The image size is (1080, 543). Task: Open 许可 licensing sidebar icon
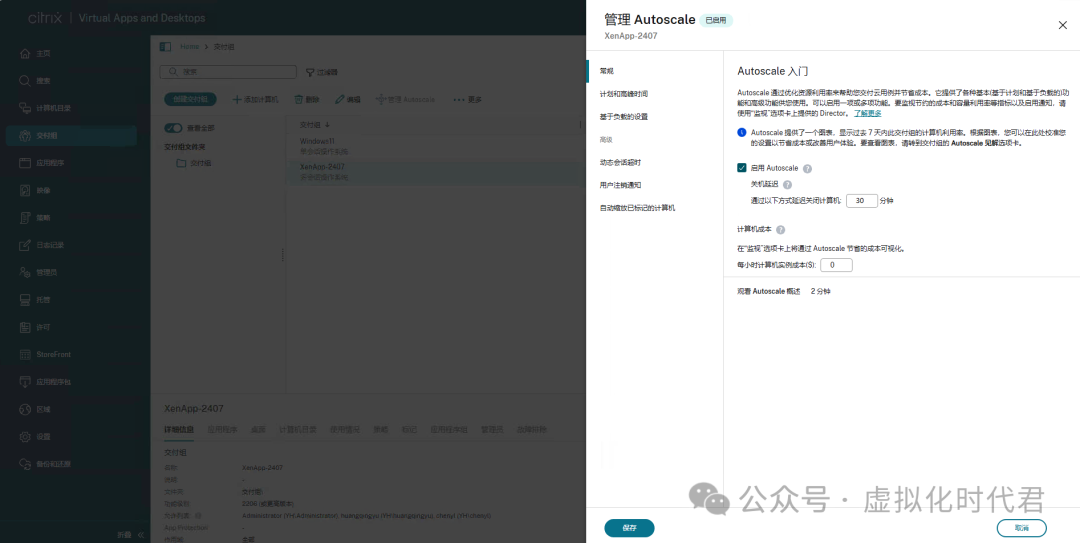point(25,327)
